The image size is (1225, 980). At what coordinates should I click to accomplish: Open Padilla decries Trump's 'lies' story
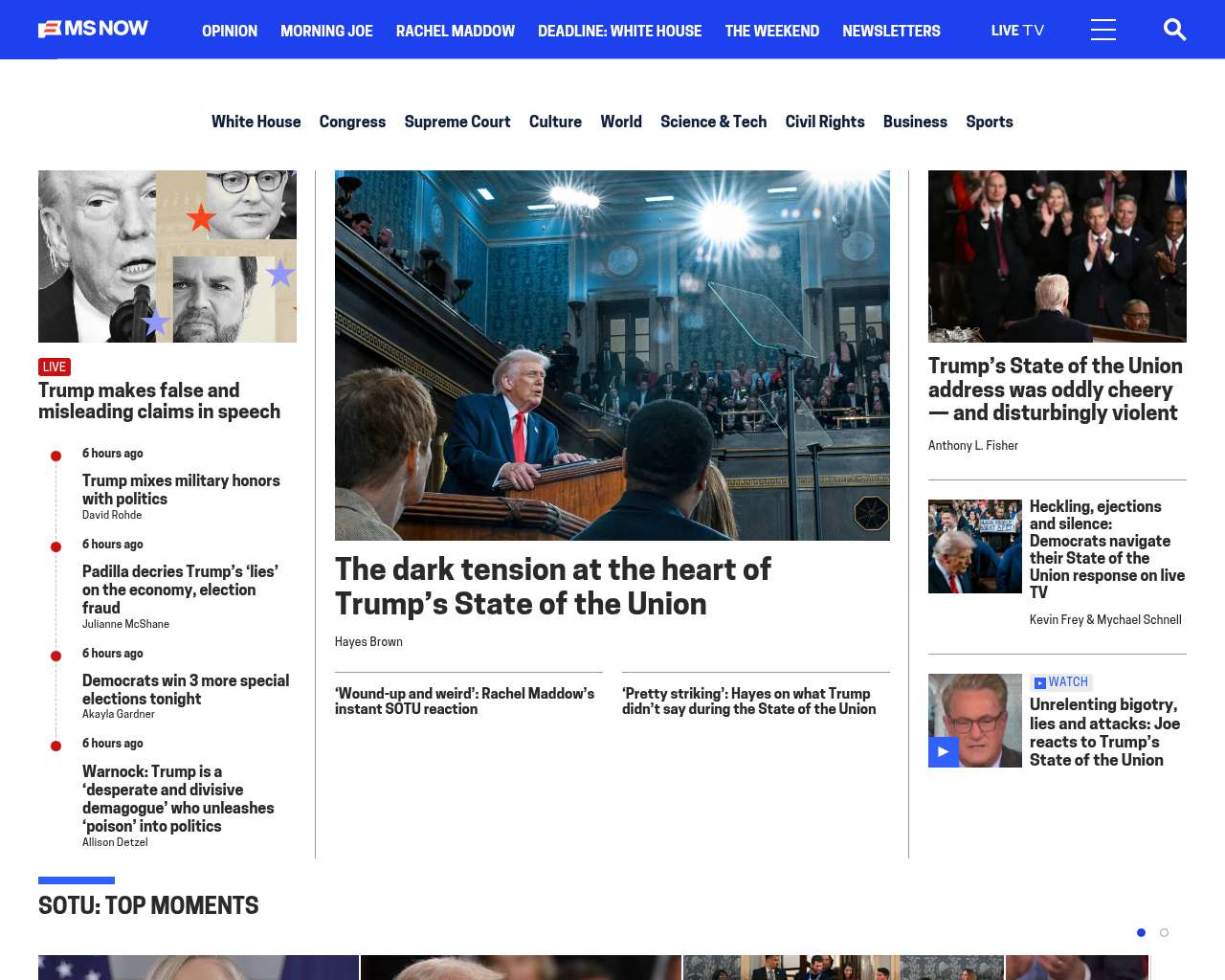tap(180, 589)
